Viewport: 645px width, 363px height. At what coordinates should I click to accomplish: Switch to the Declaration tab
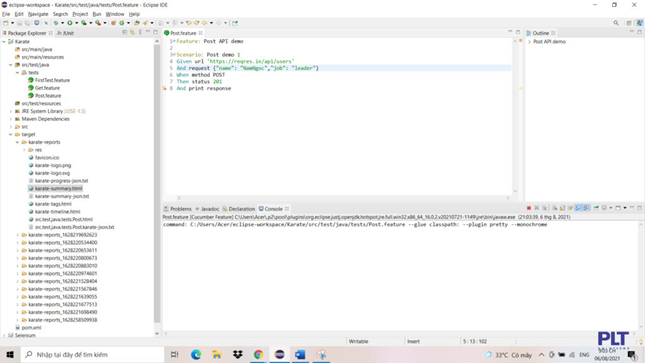(239, 209)
